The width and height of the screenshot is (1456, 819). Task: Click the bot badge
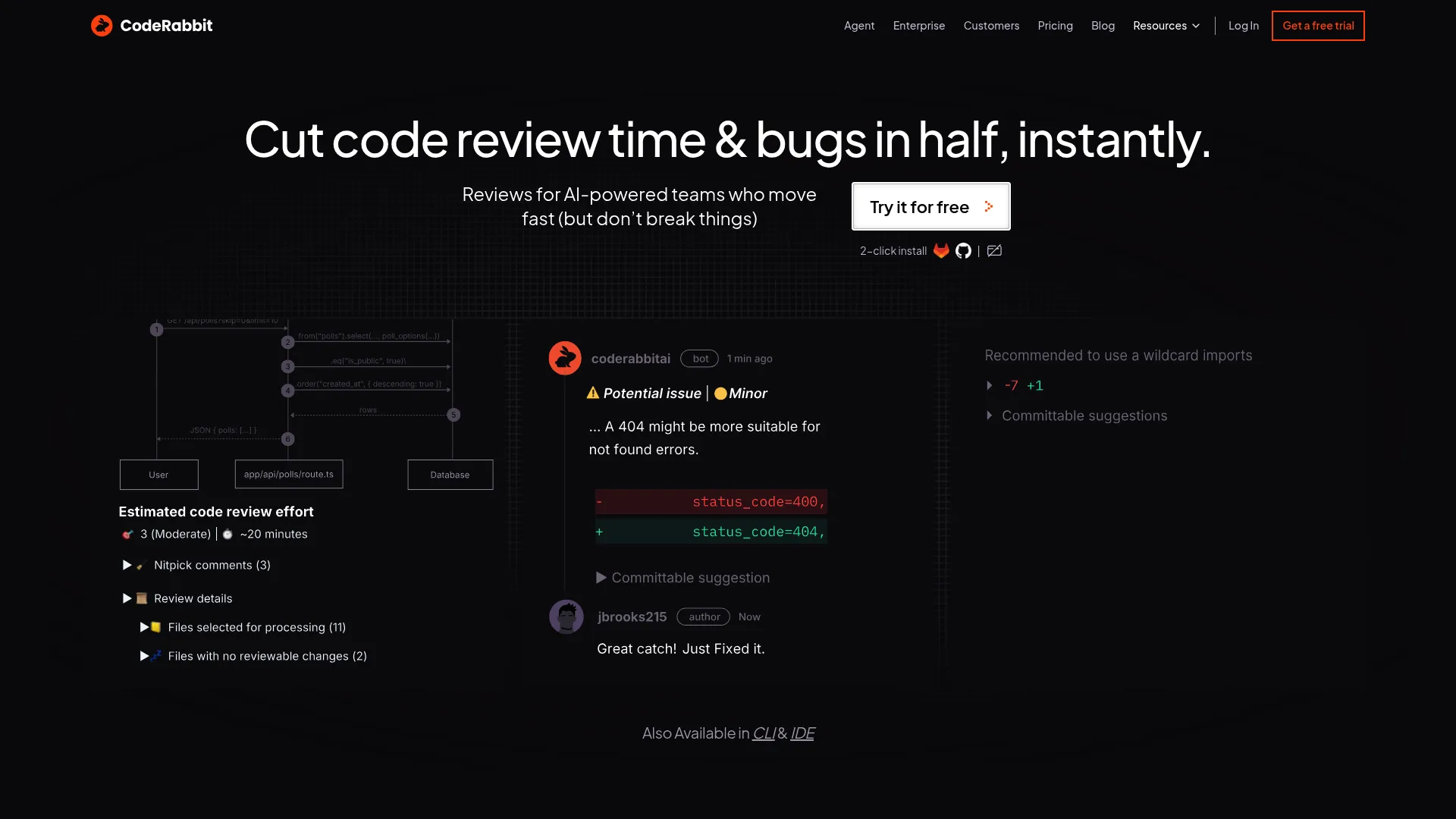tap(699, 359)
